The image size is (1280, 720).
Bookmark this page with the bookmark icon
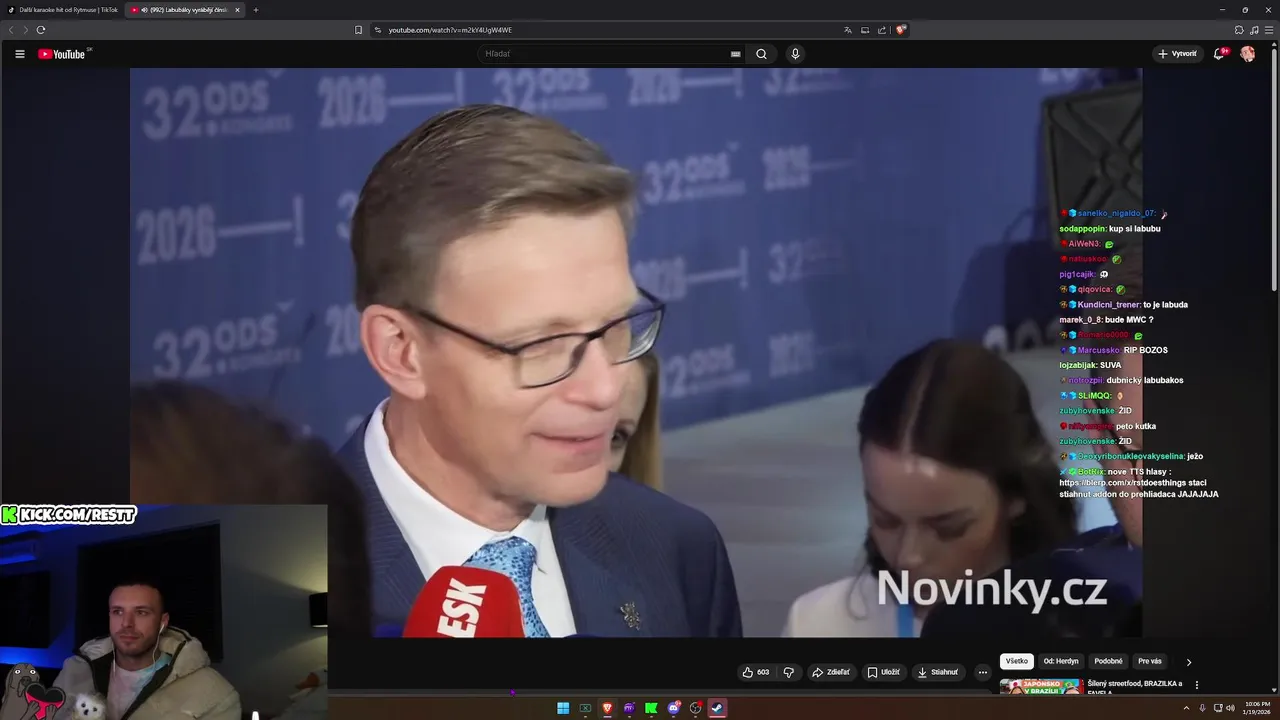[x=358, y=30]
